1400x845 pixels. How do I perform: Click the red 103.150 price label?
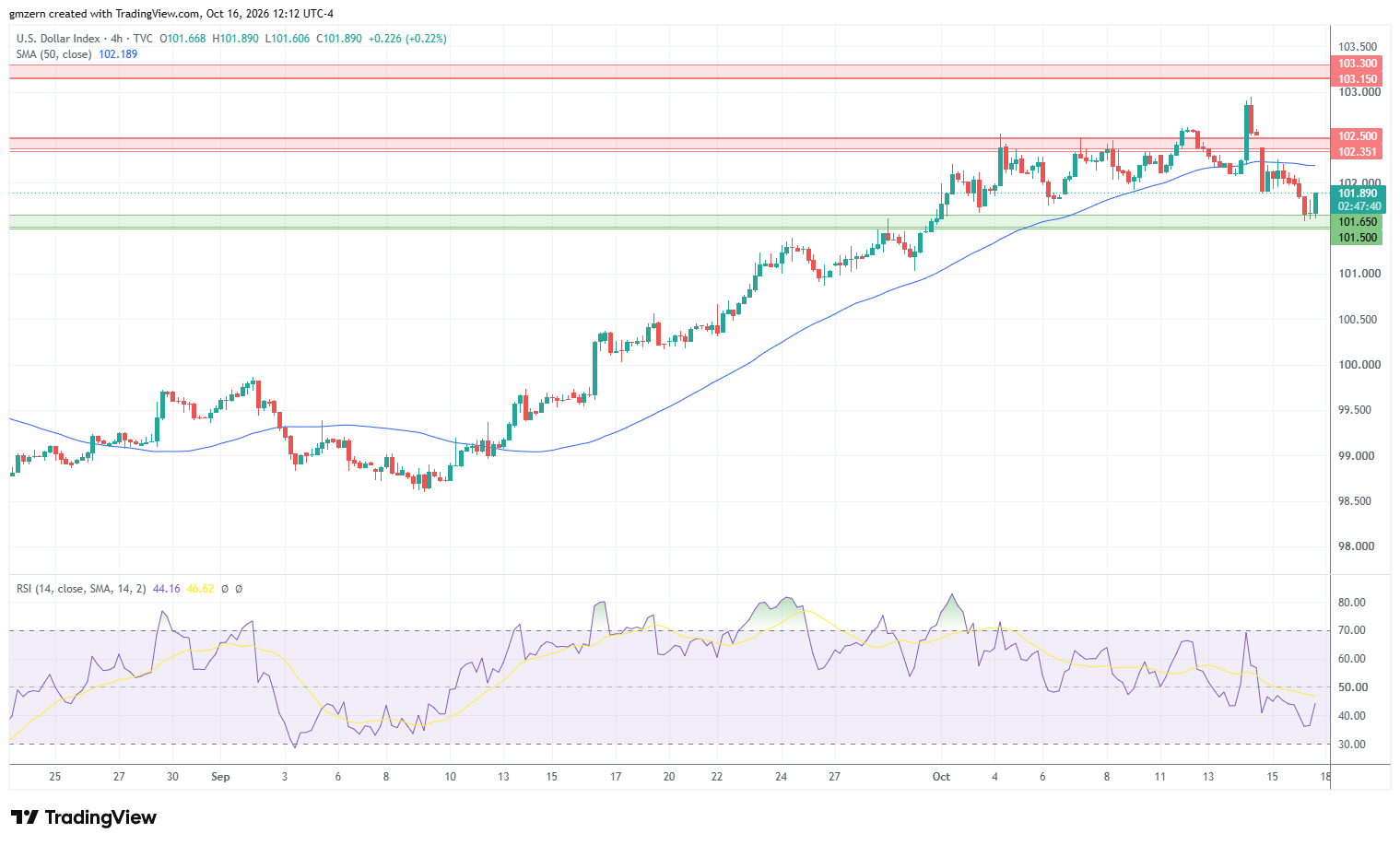pyautogui.click(x=1358, y=79)
